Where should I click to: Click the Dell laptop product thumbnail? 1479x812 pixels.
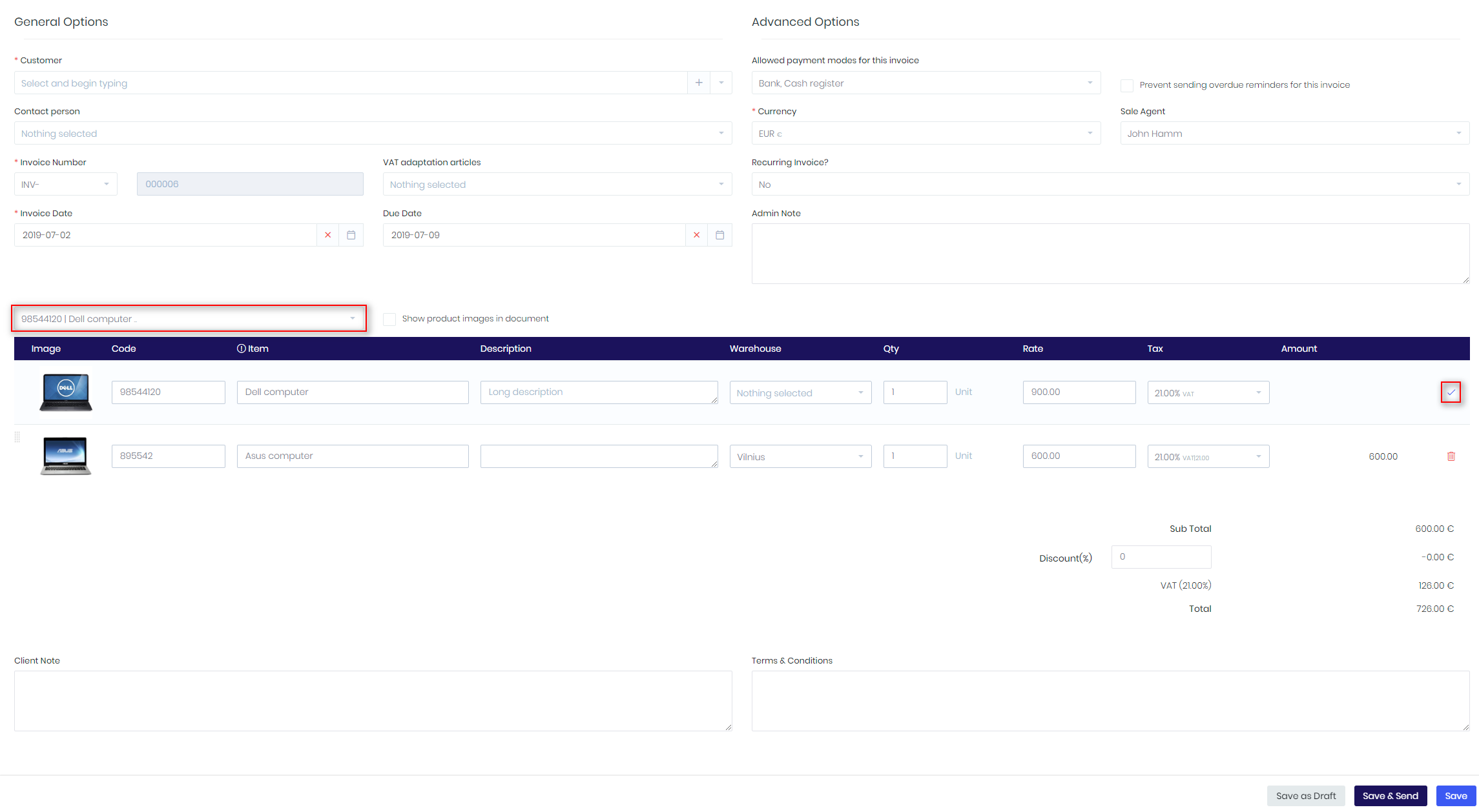coord(65,392)
